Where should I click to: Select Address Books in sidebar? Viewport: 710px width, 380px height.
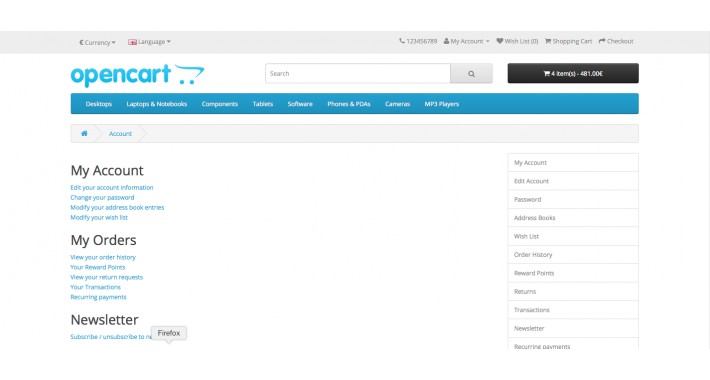[573, 218]
